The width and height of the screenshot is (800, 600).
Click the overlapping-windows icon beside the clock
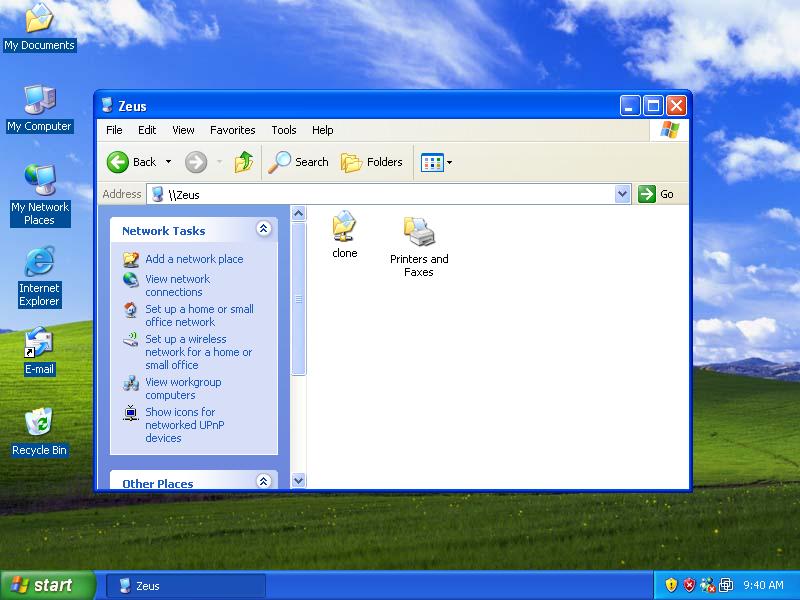(726, 585)
